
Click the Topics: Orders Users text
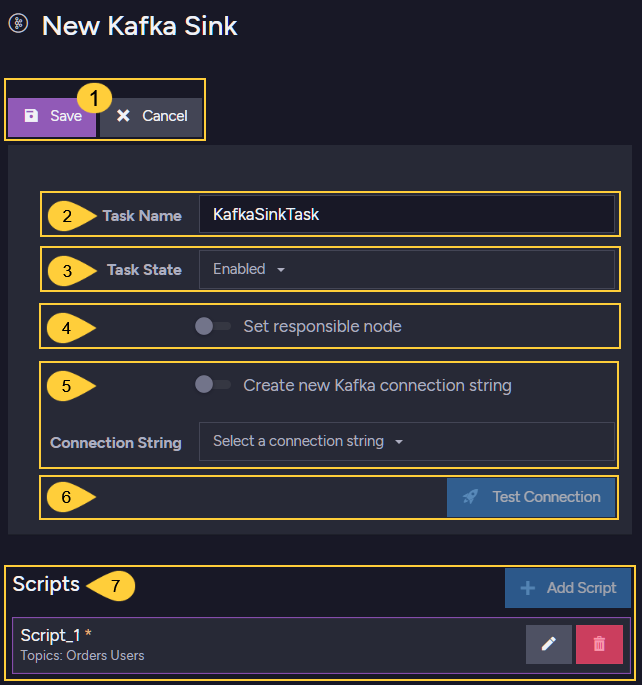[x=82, y=656]
